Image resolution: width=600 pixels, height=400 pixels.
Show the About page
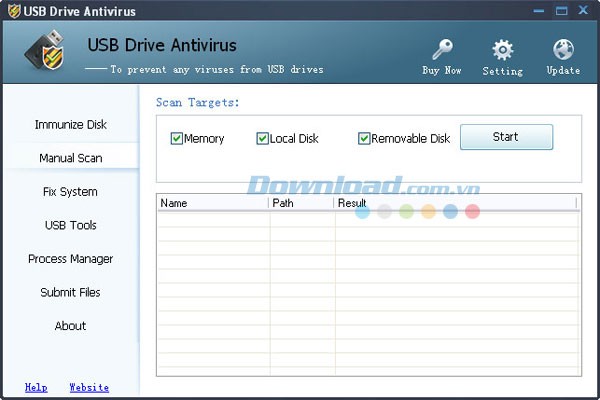[71, 326]
